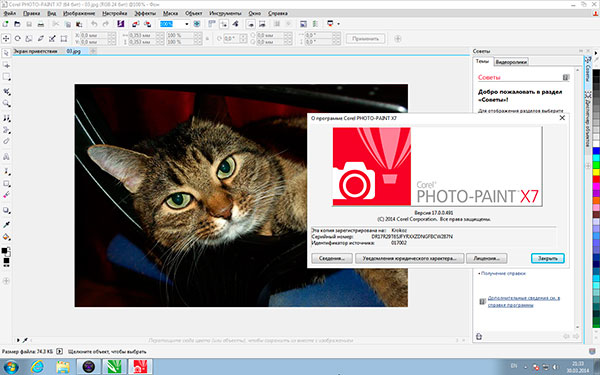The image size is (600, 375).
Task: Select the perspective mode in property bar
Action: point(64,39)
